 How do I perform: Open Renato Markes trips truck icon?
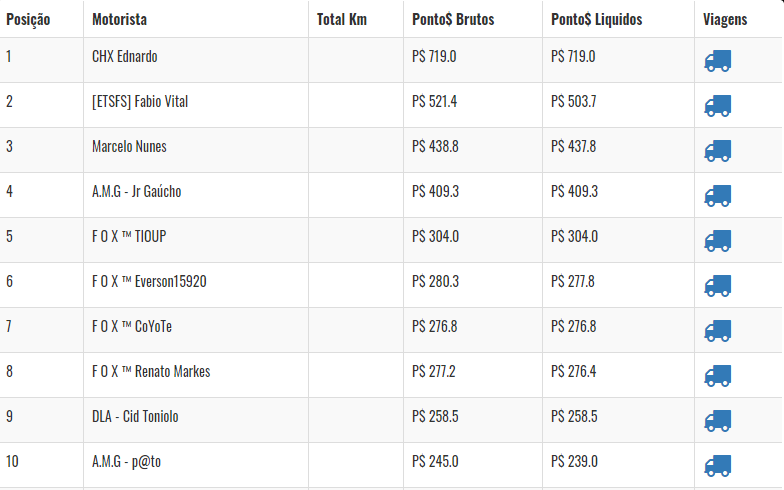(x=718, y=376)
